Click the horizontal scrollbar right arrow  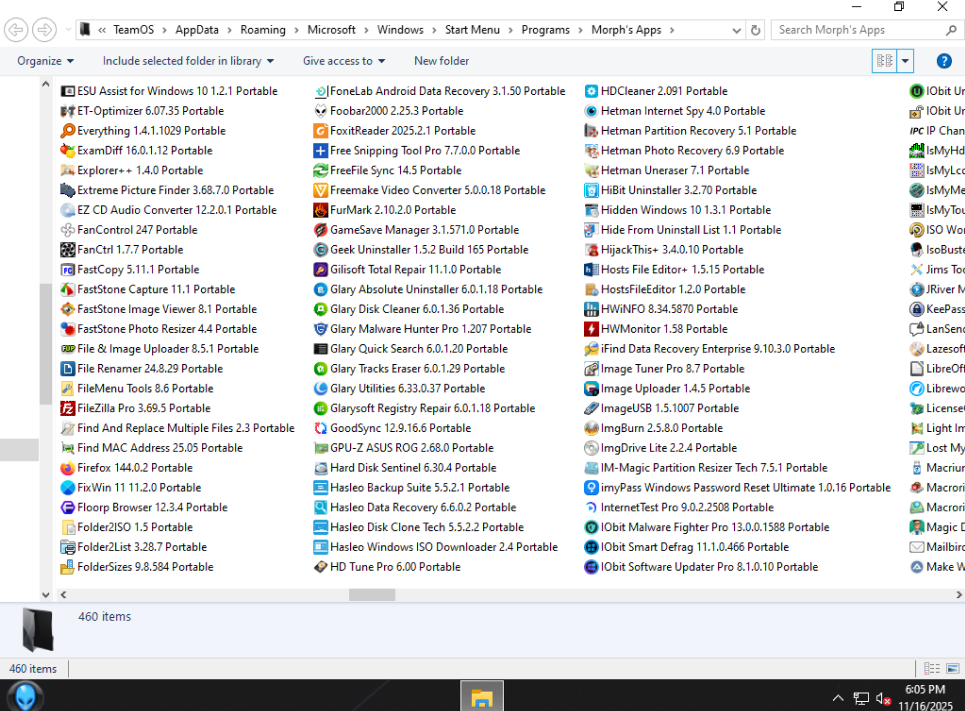958,595
